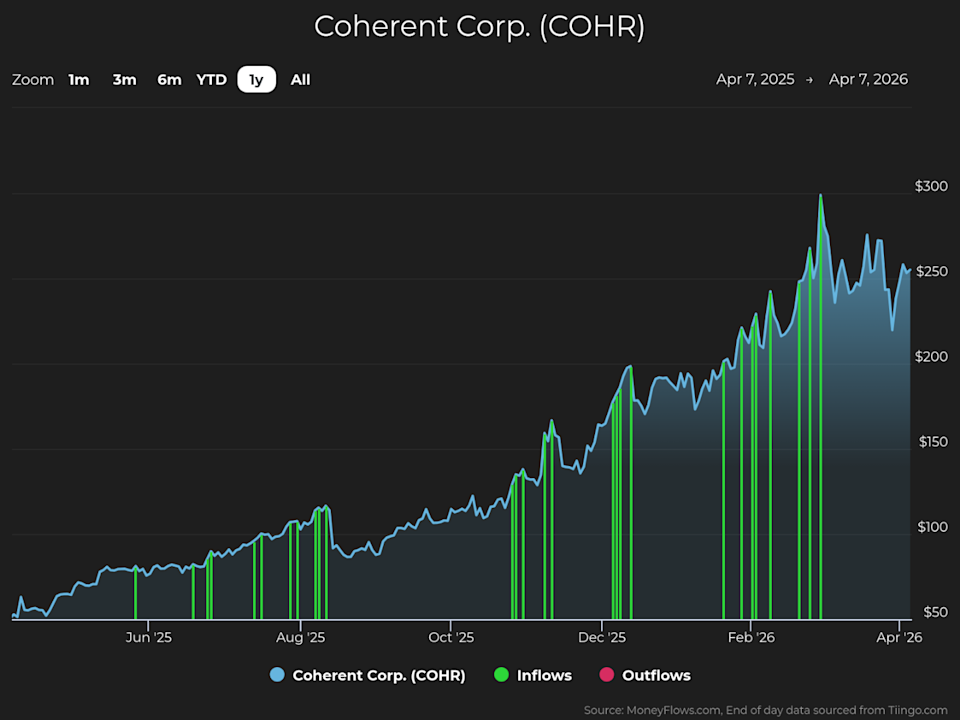This screenshot has width=960, height=720.
Task: Click the $300 y-axis label
Action: tap(930, 186)
